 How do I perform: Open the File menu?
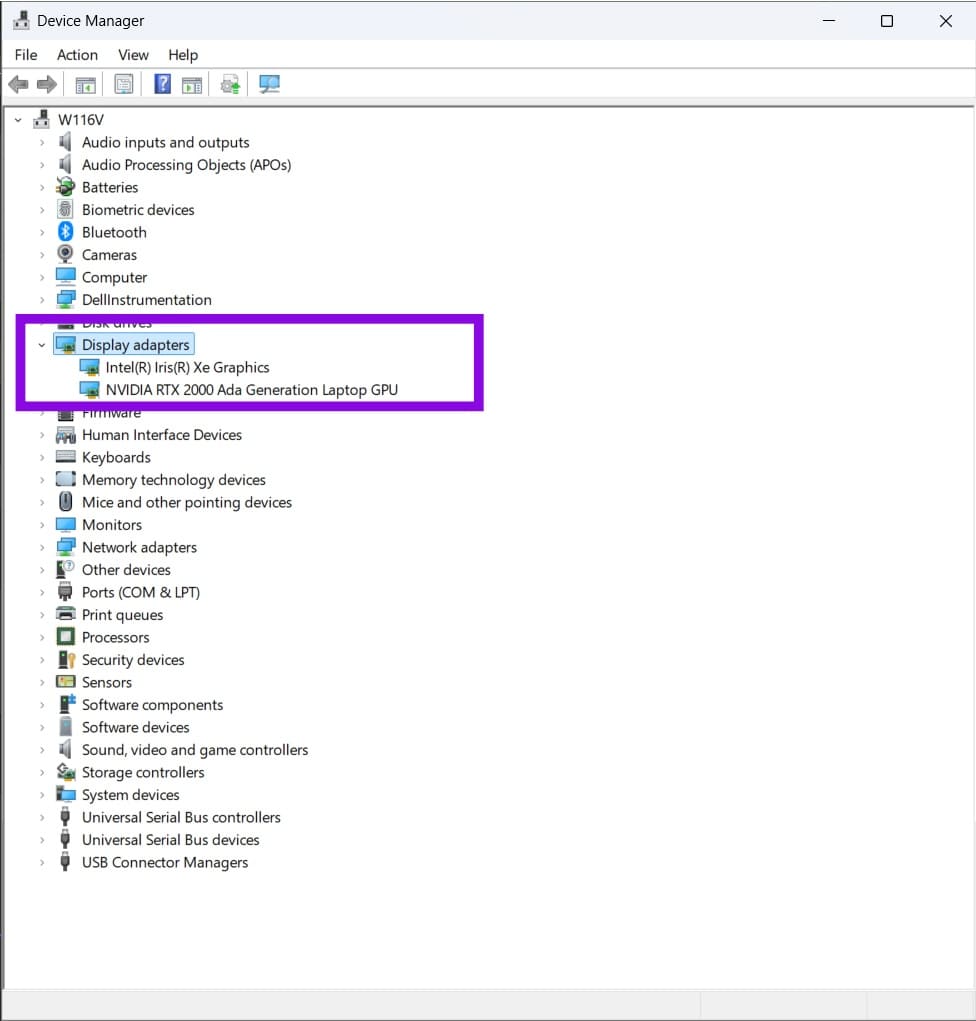(26, 55)
